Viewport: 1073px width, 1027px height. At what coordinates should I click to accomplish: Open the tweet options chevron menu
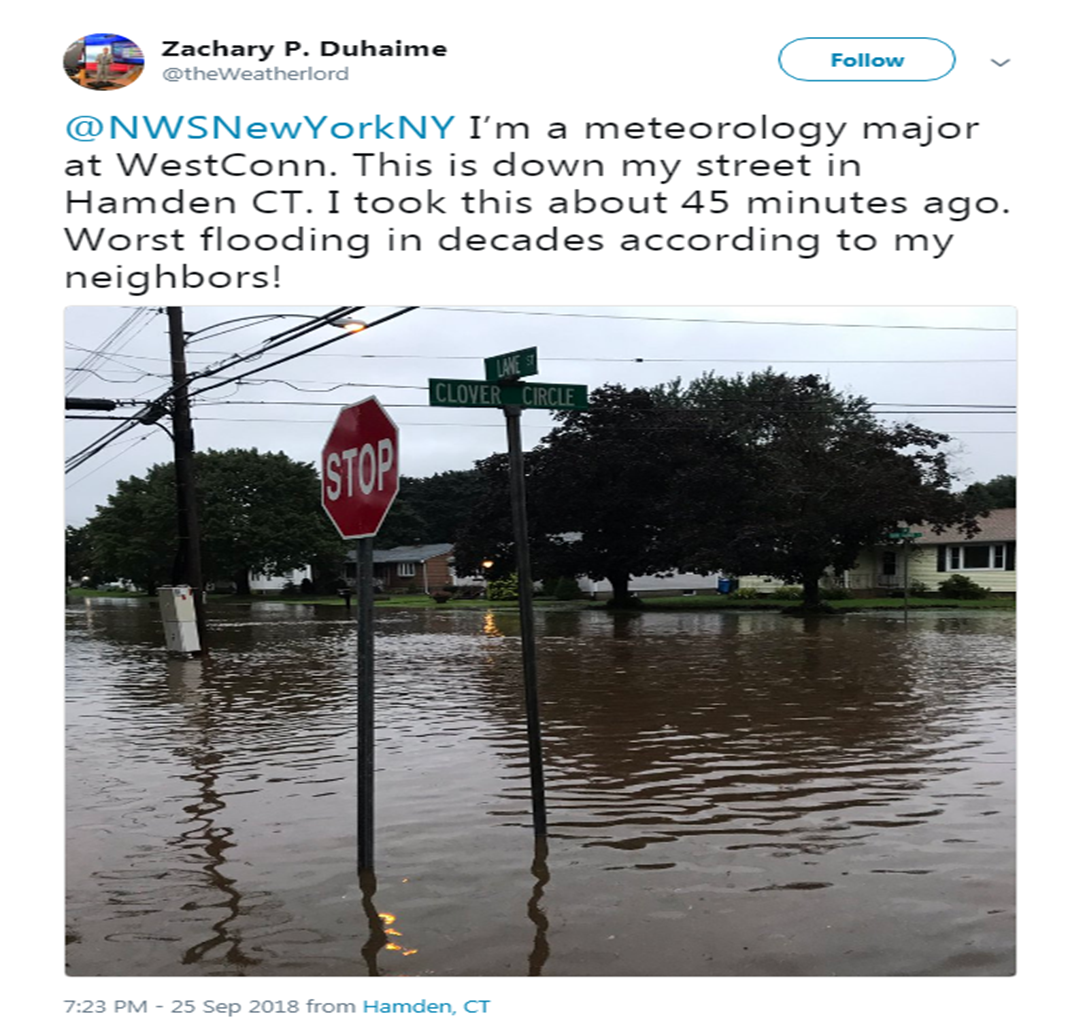coord(1000,62)
